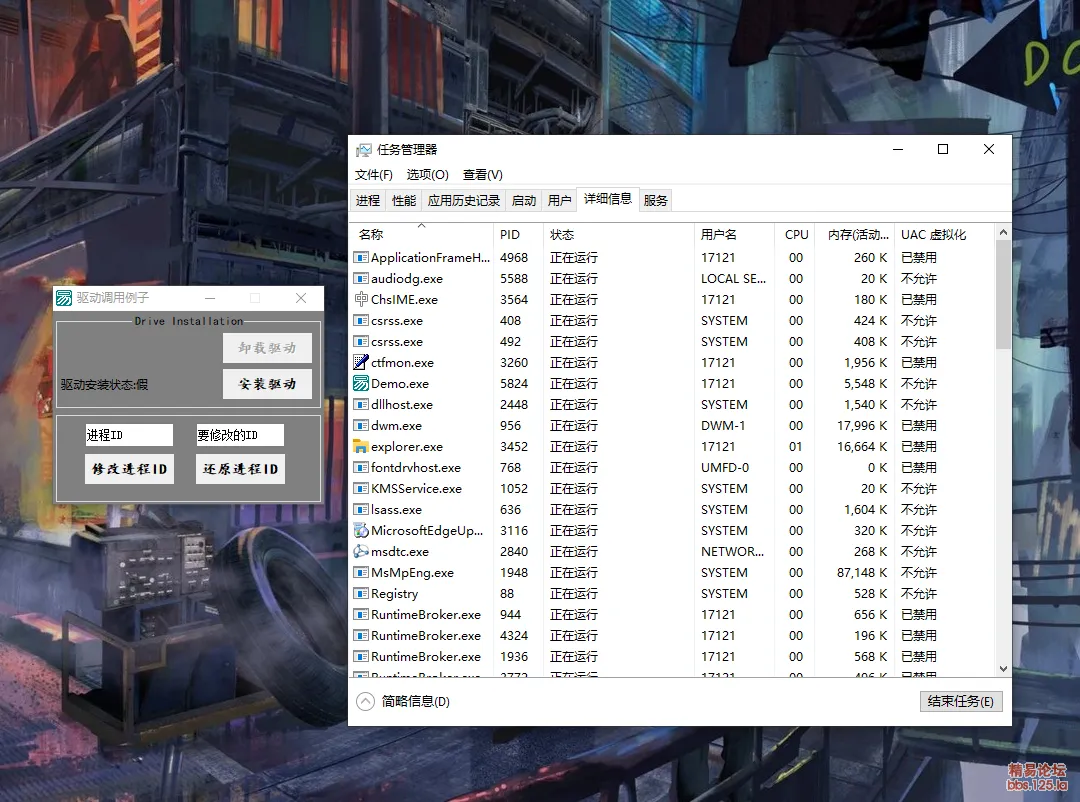The width and height of the screenshot is (1080, 802).
Task: Open the 文件(F) menu
Action: point(374,175)
